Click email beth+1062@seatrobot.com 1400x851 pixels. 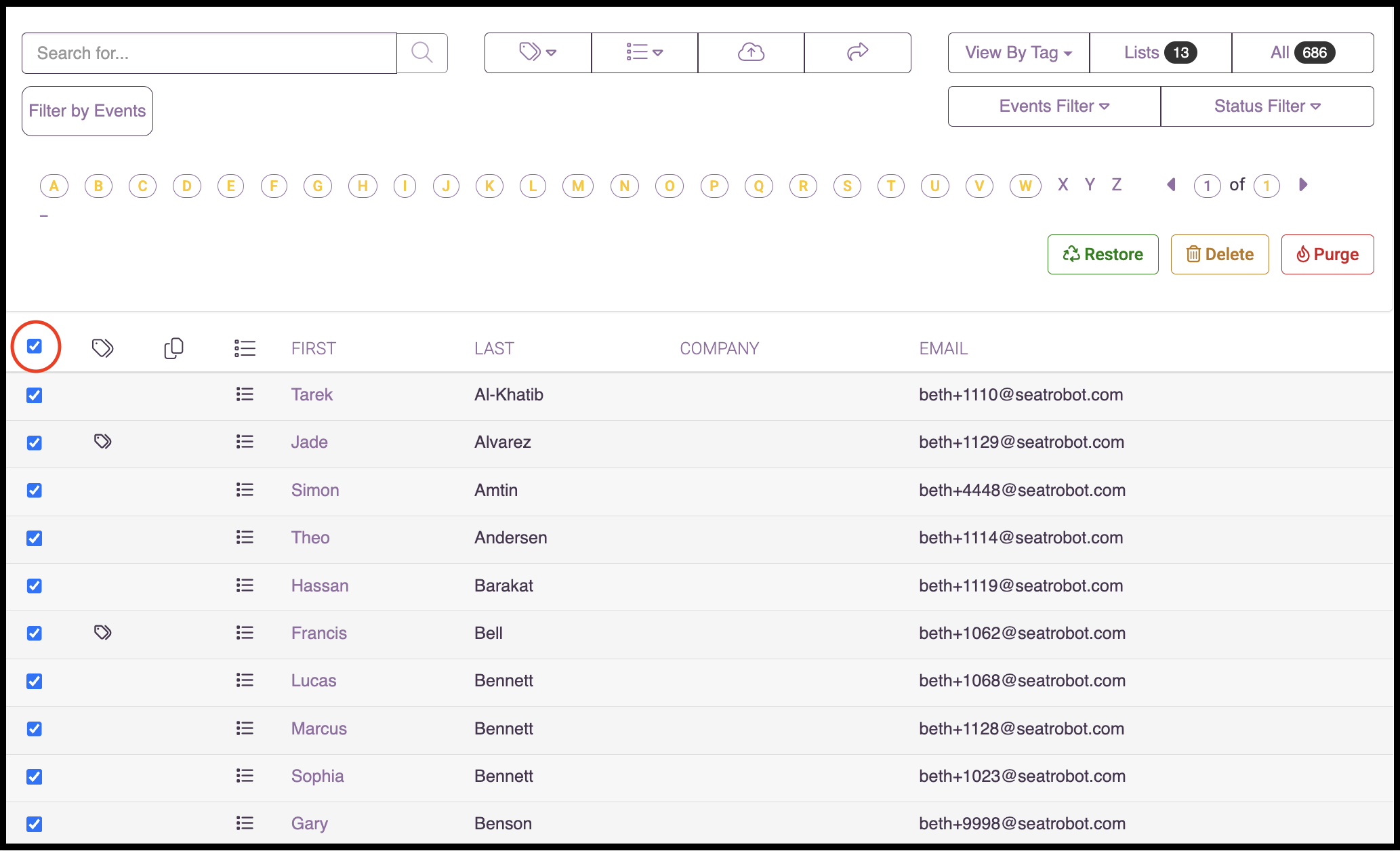point(1022,633)
